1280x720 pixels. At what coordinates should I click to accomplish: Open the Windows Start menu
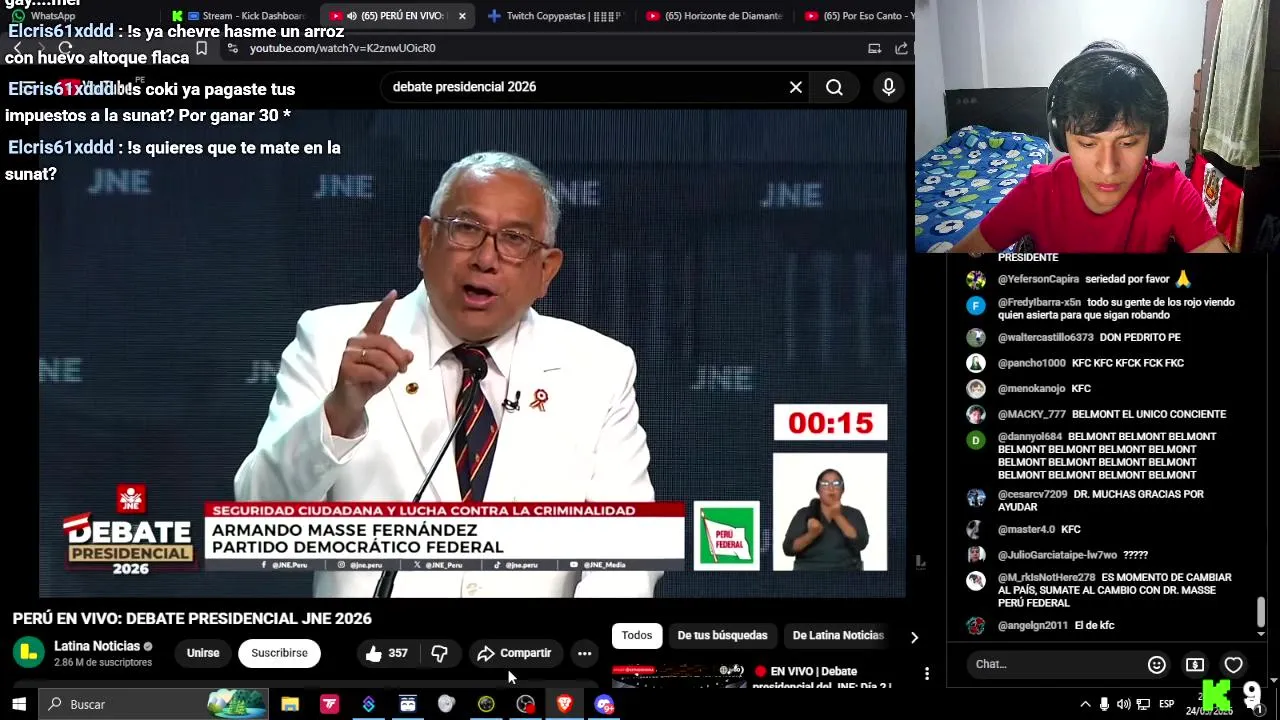click(19, 704)
